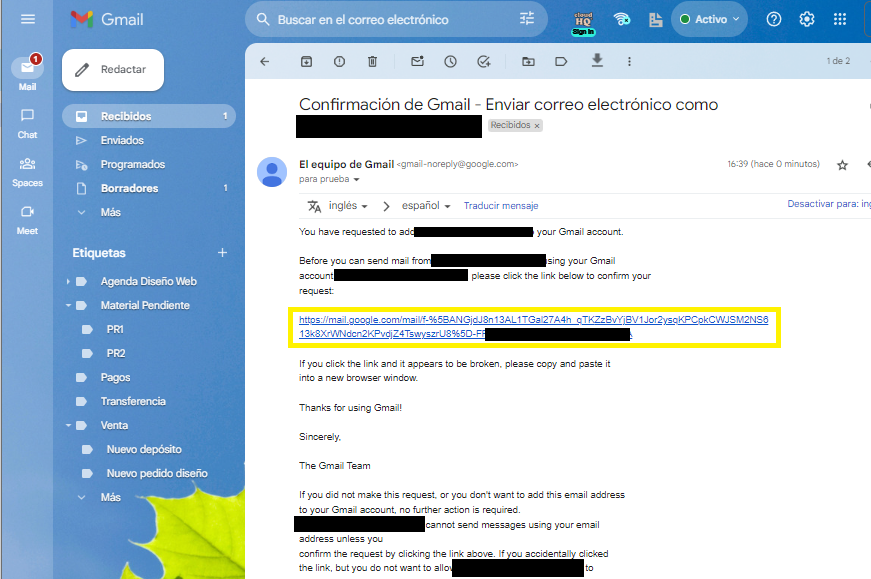Collapse the Material Pendiente label
Image resolution: width=871 pixels, height=579 pixels.
[x=68, y=305]
